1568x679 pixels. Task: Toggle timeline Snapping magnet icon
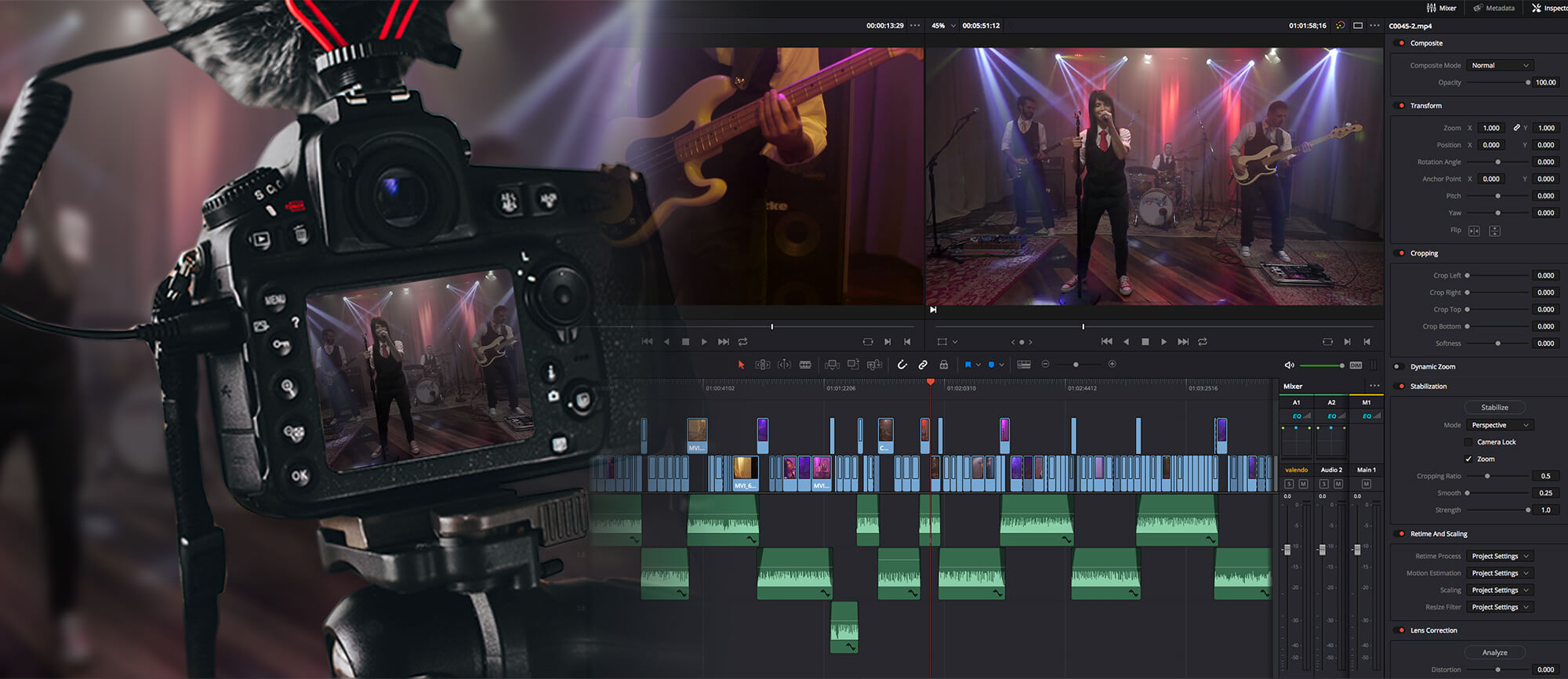click(902, 365)
